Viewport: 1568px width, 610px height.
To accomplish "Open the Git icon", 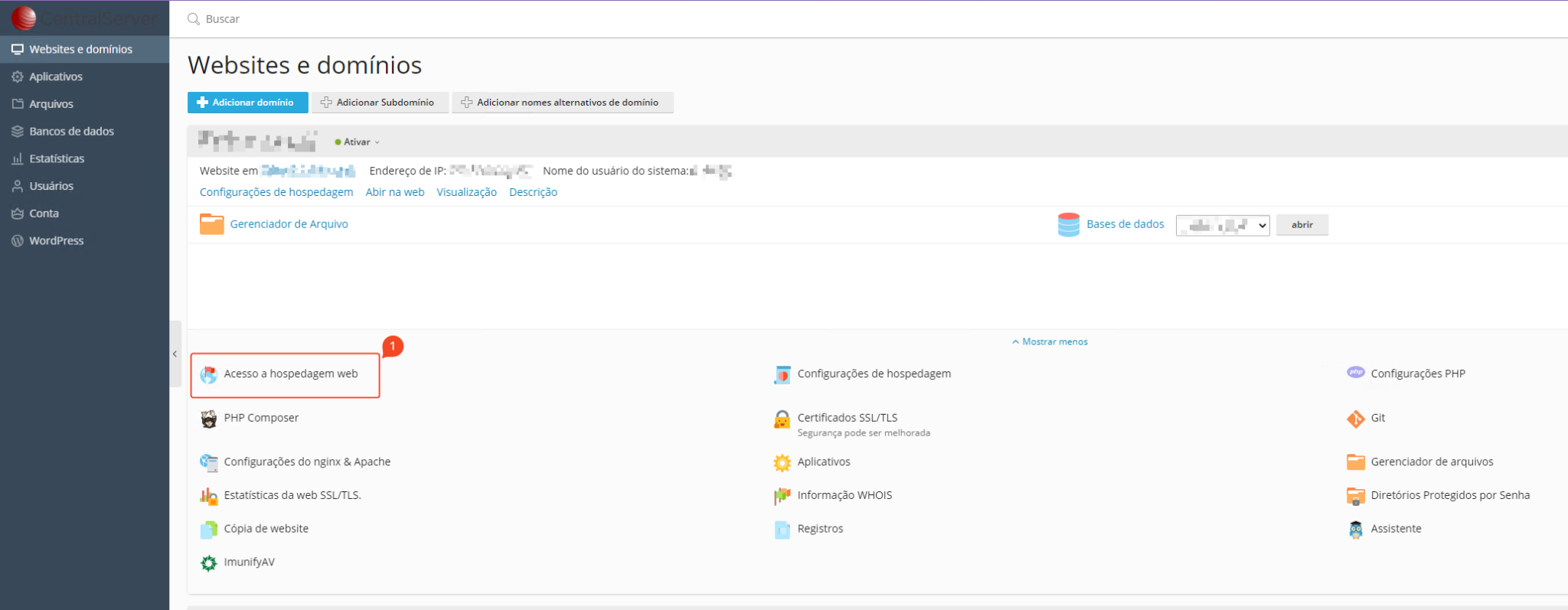I will coord(1355,419).
